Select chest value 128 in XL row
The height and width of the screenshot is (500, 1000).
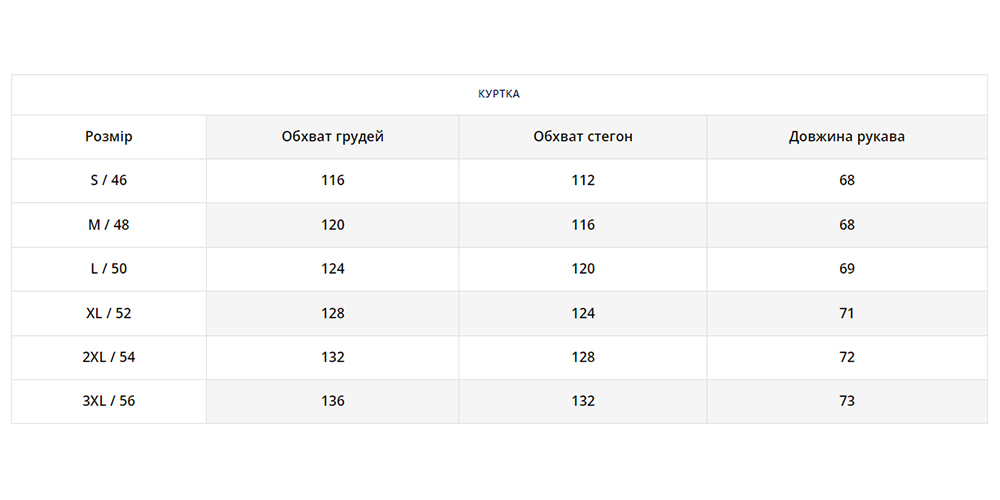click(x=333, y=313)
